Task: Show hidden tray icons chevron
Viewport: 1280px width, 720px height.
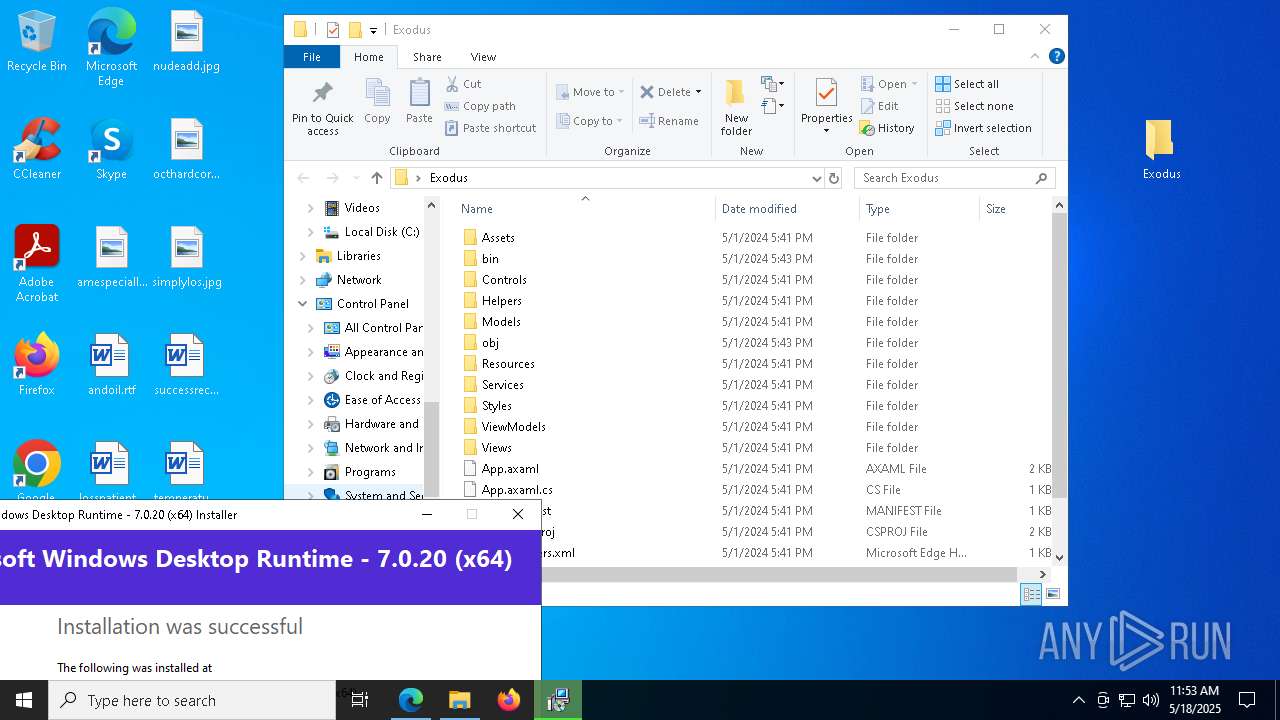Action: tap(1078, 700)
